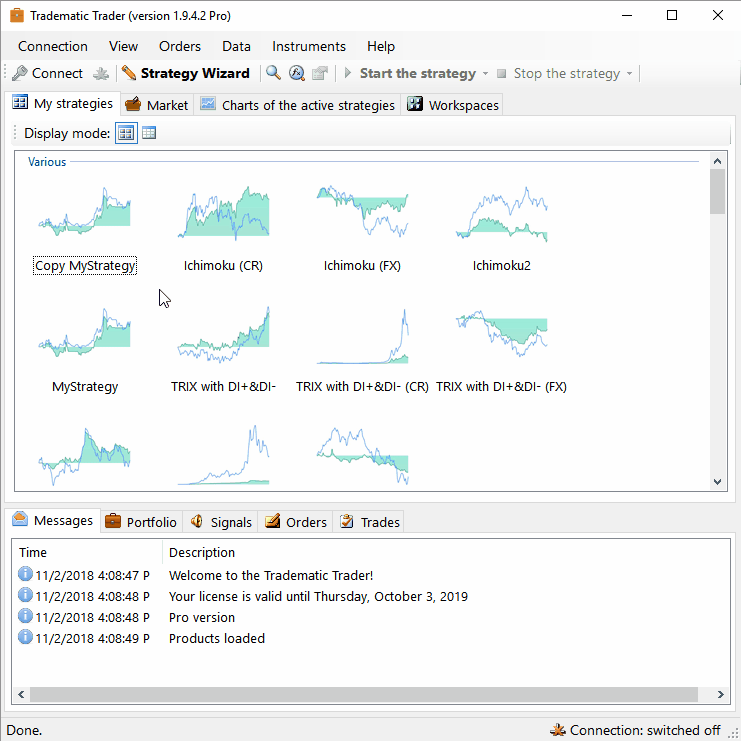Switch to the Market tab
This screenshot has width=741, height=741.
point(157,105)
